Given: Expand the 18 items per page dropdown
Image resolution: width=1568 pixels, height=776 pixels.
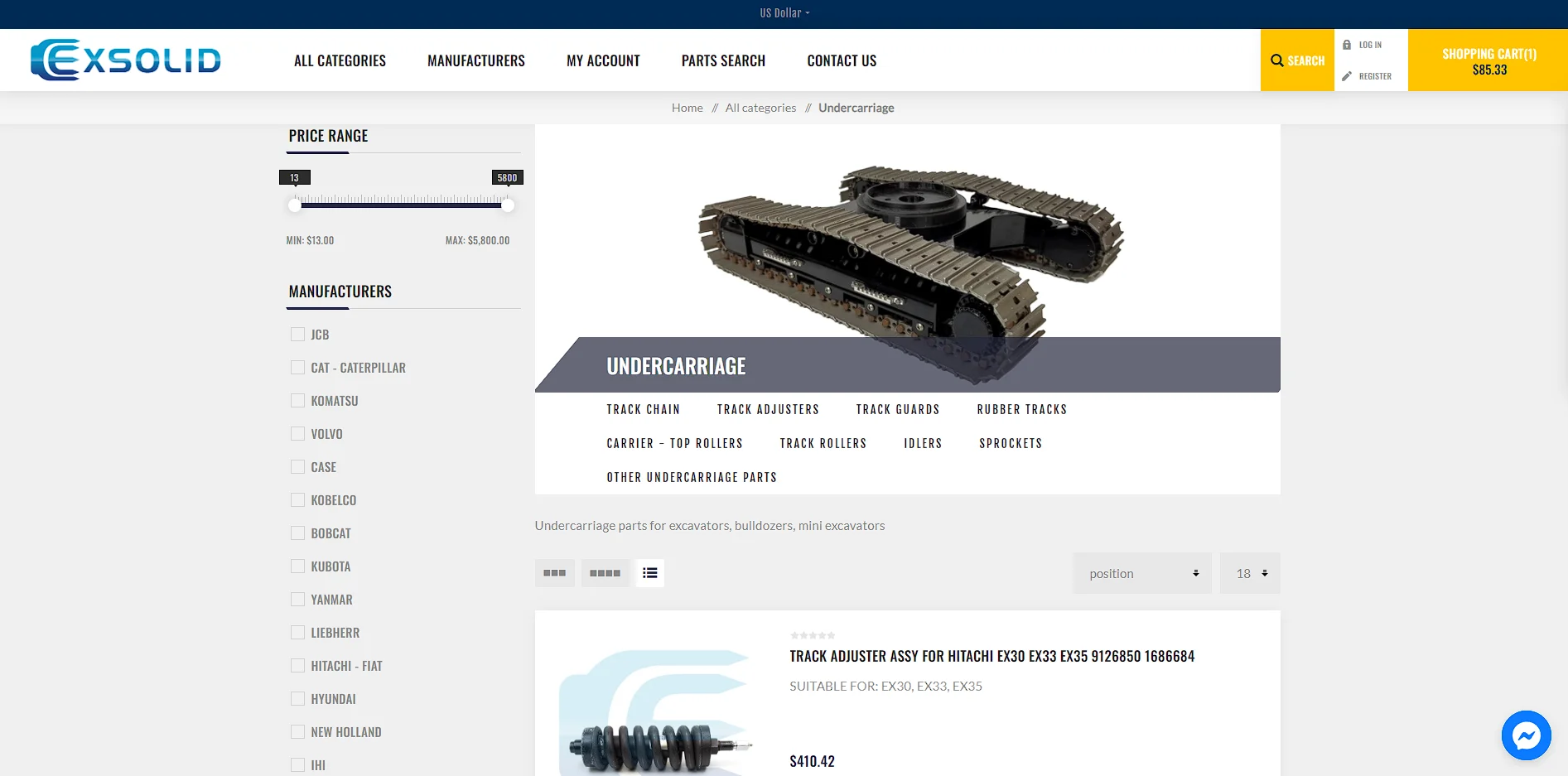Looking at the screenshot, I should (x=1250, y=573).
